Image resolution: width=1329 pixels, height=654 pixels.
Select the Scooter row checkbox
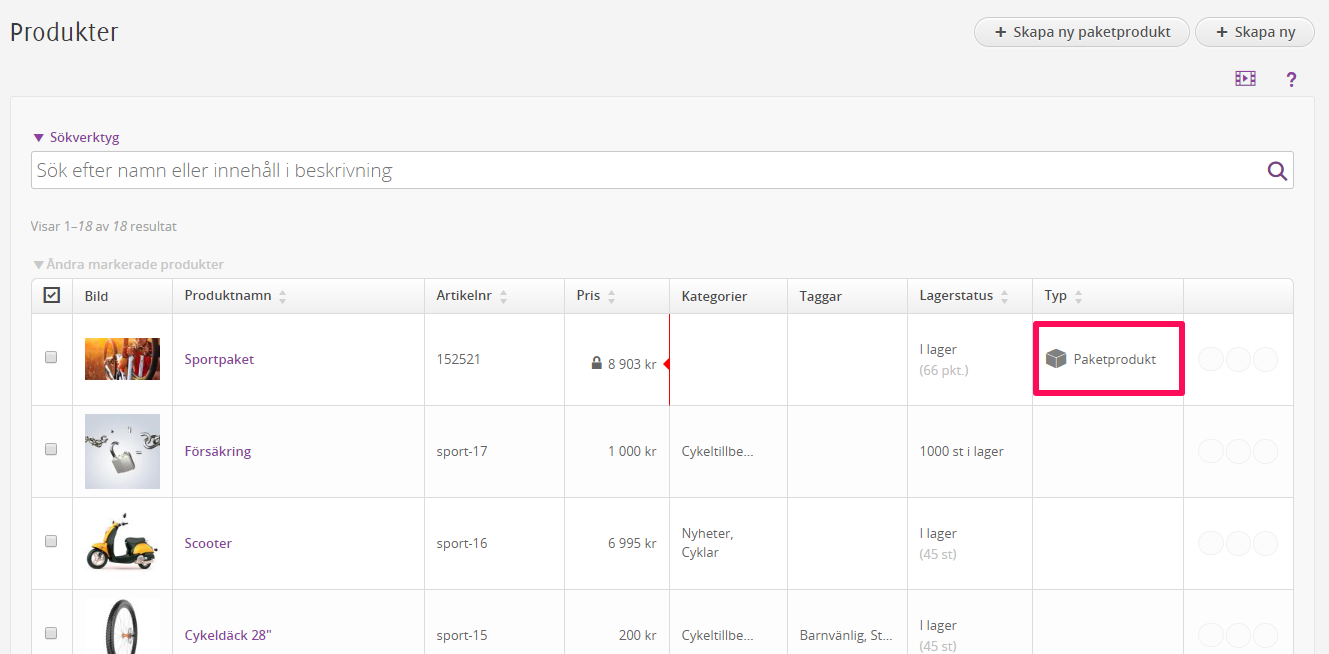click(x=52, y=541)
